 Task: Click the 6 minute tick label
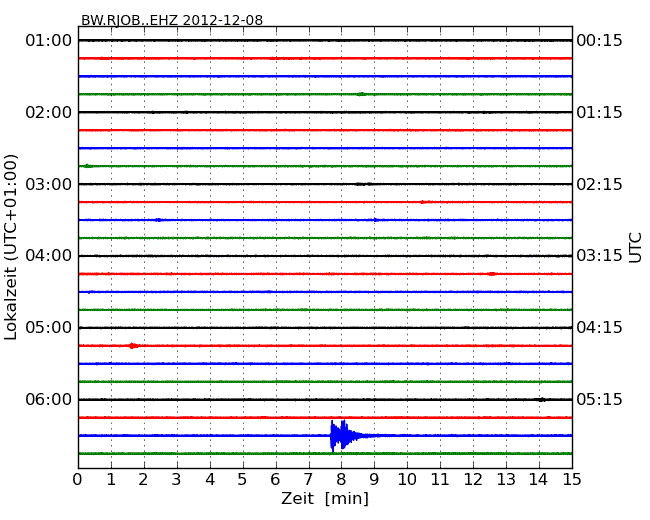(x=275, y=480)
